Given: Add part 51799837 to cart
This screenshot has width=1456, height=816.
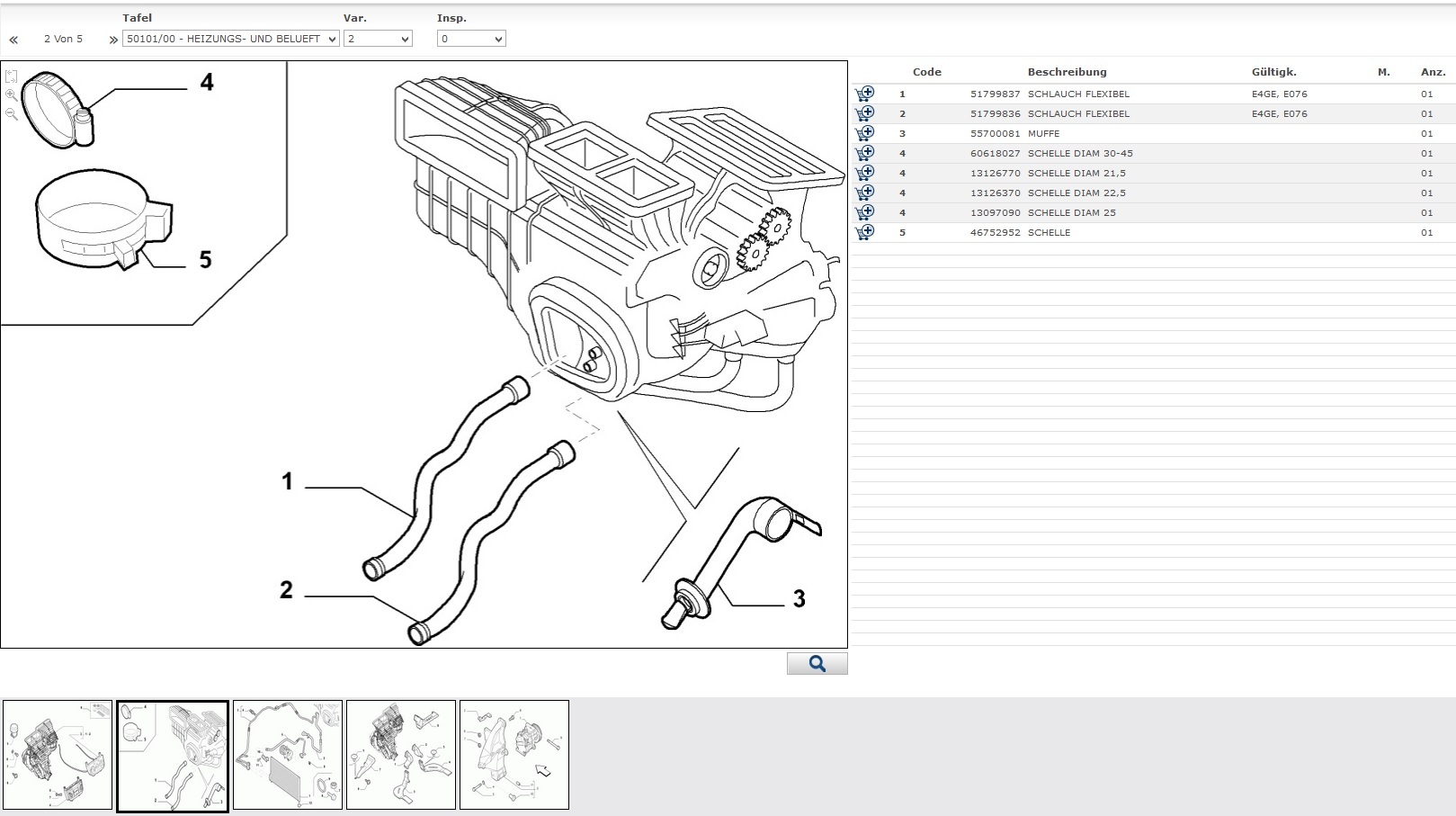Looking at the screenshot, I should (864, 94).
